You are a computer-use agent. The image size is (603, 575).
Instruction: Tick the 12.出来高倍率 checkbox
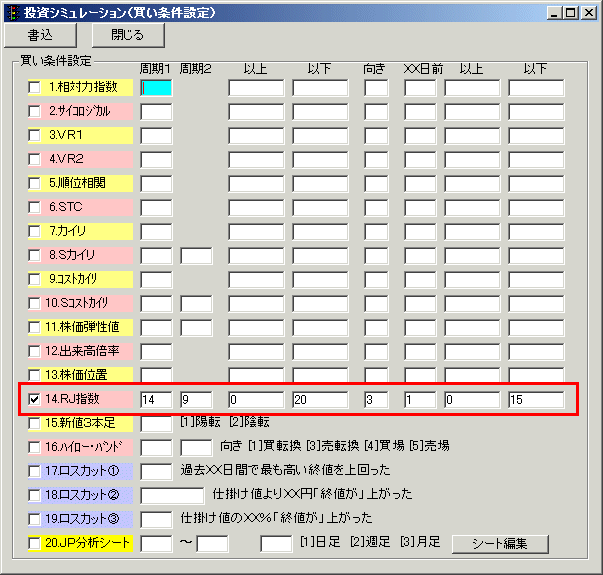tap(34, 351)
